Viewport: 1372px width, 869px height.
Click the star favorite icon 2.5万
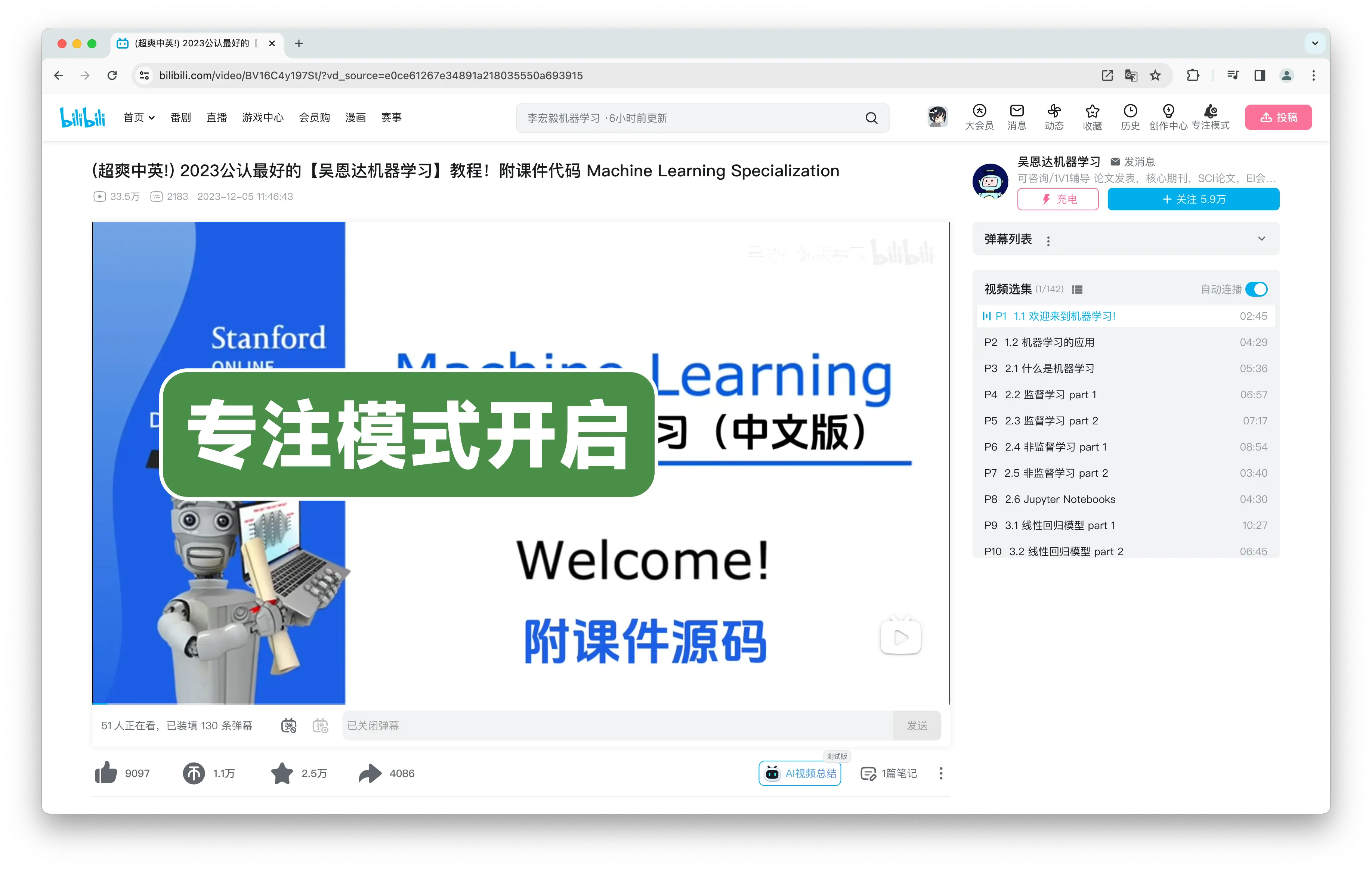click(x=282, y=773)
